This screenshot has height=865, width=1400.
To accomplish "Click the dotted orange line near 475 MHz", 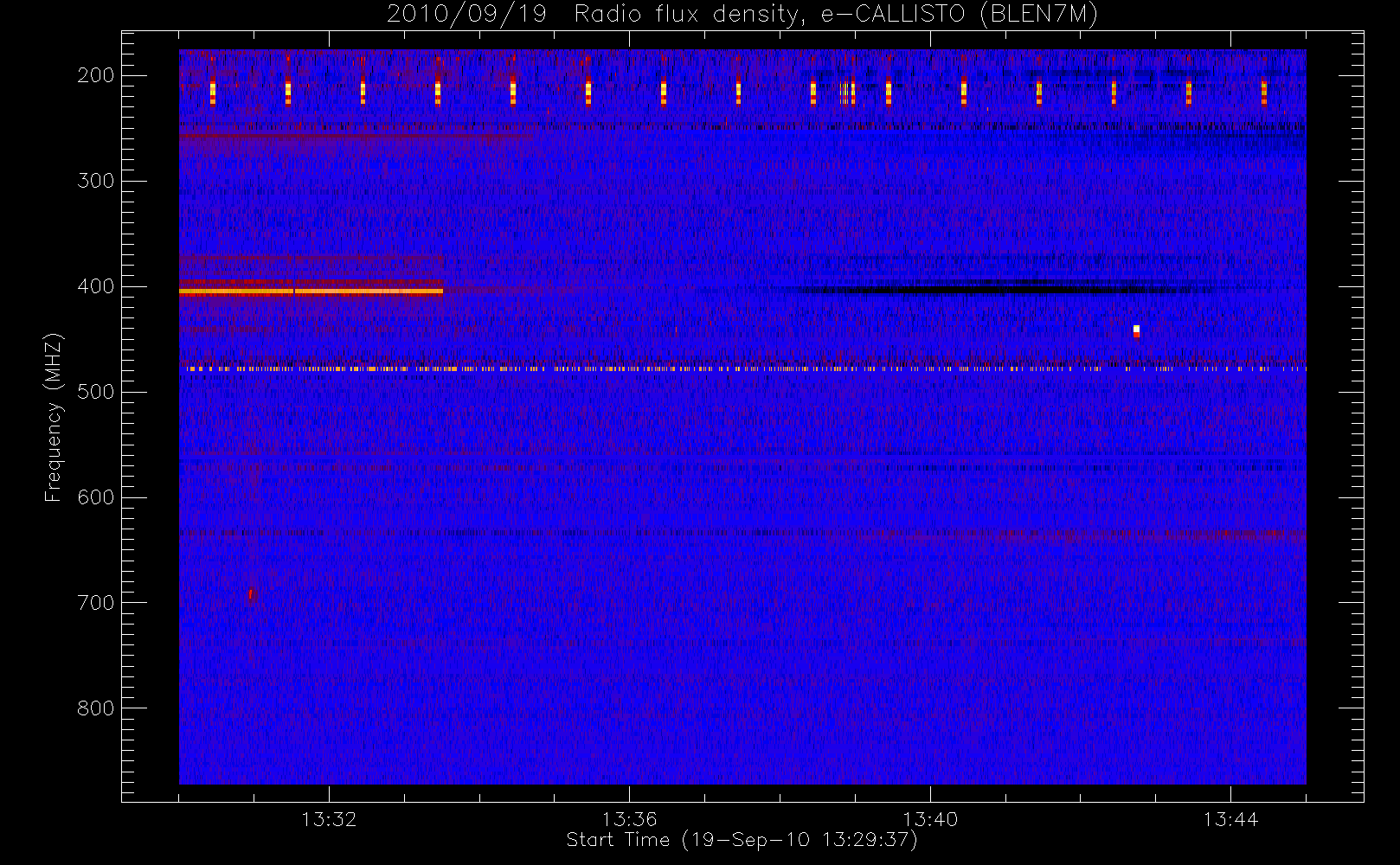I will pos(742,368).
